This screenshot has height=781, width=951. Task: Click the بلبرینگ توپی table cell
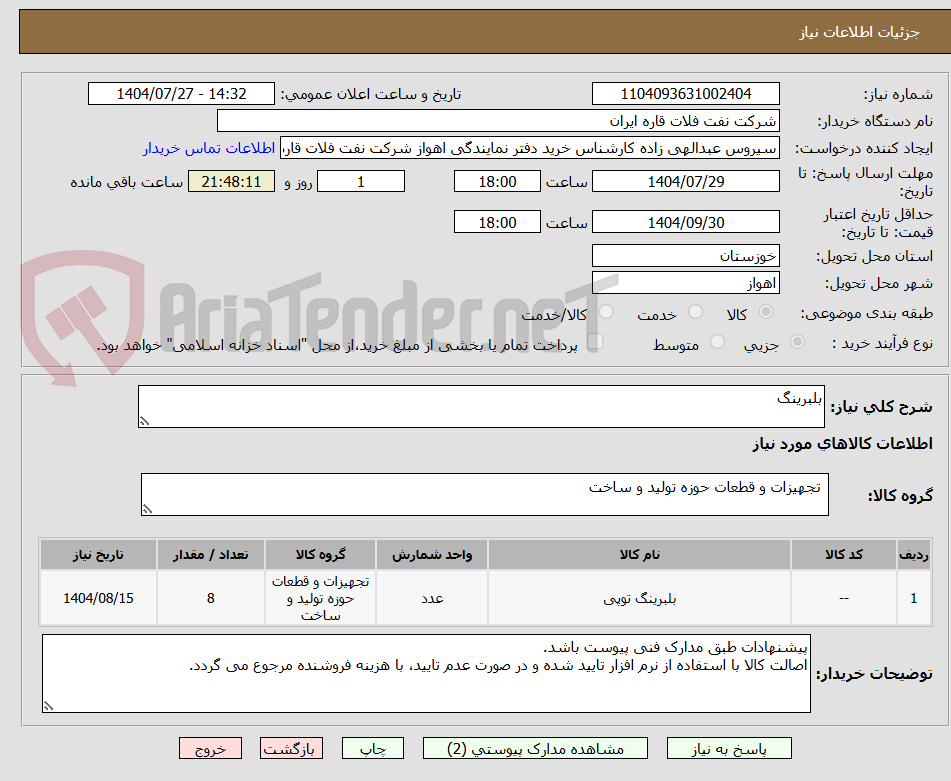[x=639, y=598]
